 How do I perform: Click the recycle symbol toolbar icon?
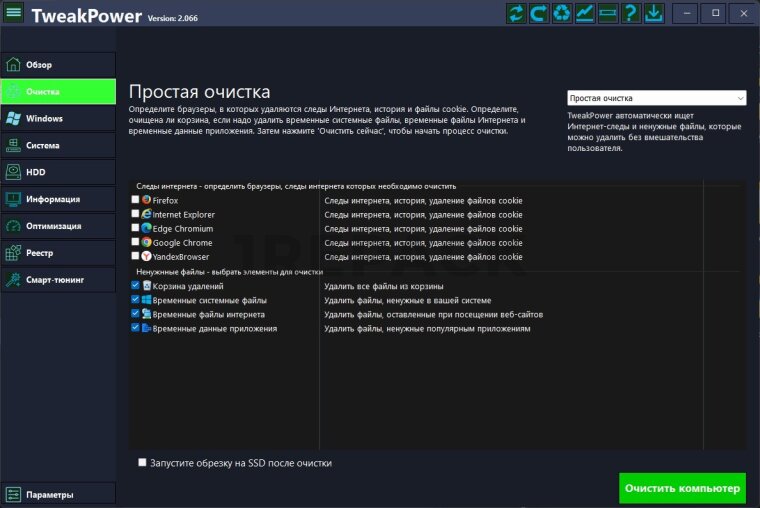click(x=562, y=13)
